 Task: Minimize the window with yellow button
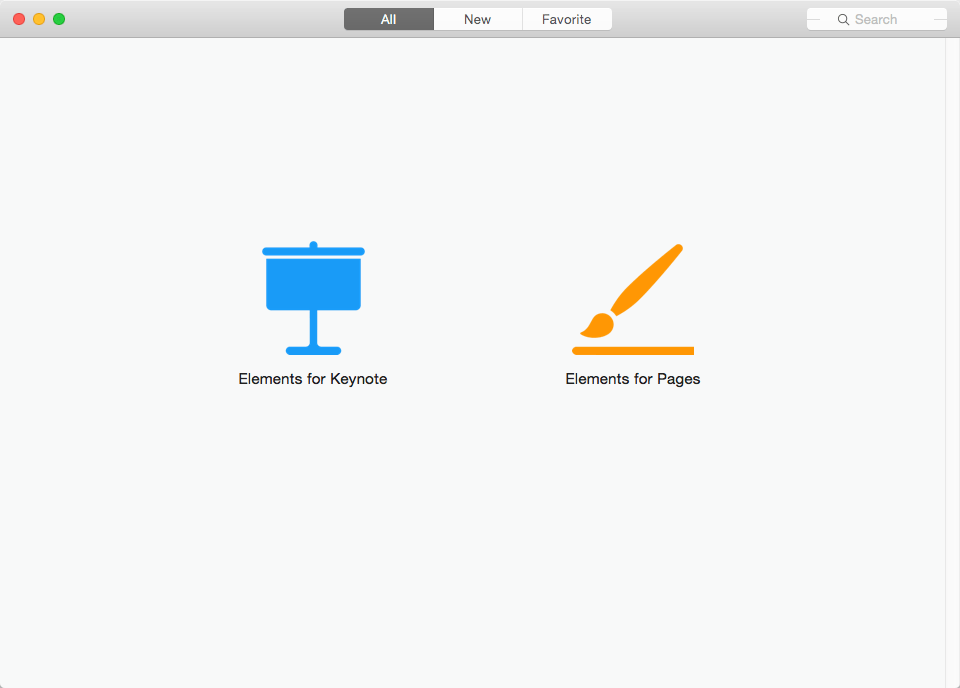coord(39,19)
